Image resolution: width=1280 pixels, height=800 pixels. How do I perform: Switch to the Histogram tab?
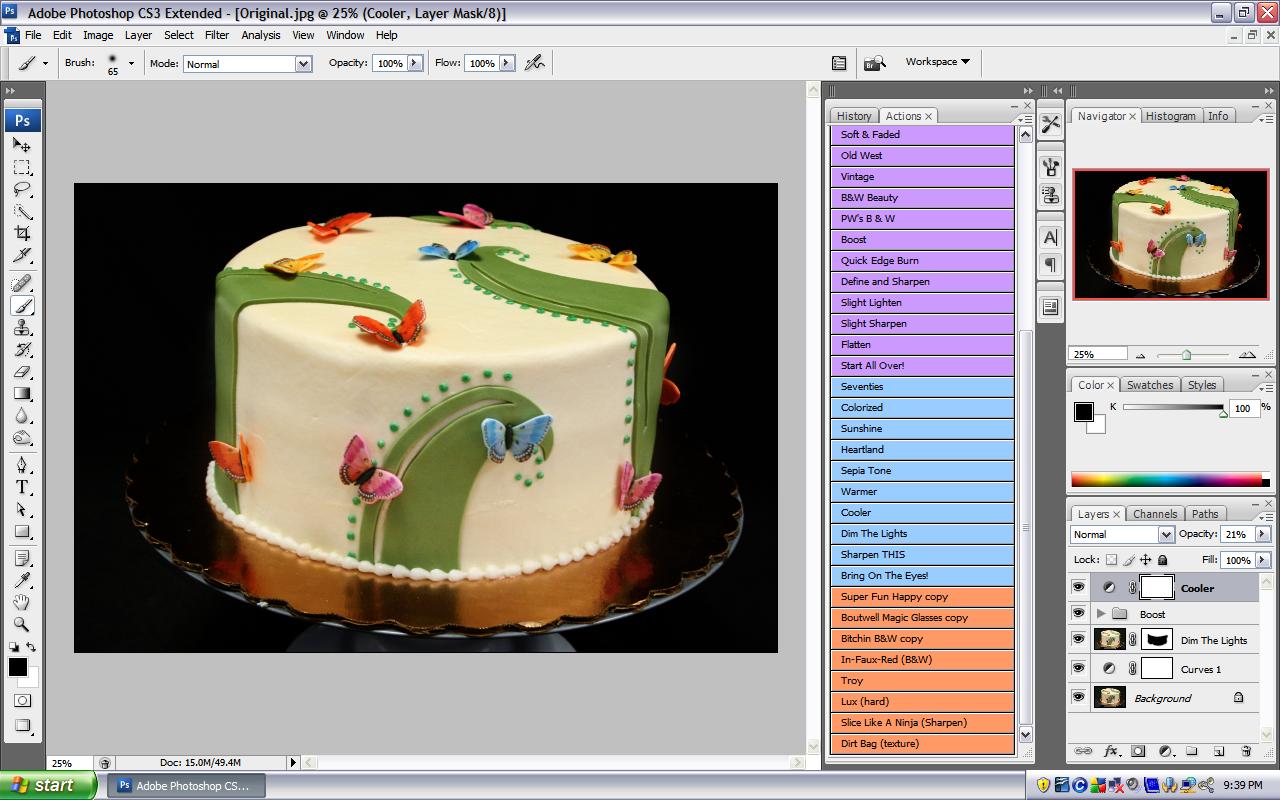pyautogui.click(x=1170, y=116)
